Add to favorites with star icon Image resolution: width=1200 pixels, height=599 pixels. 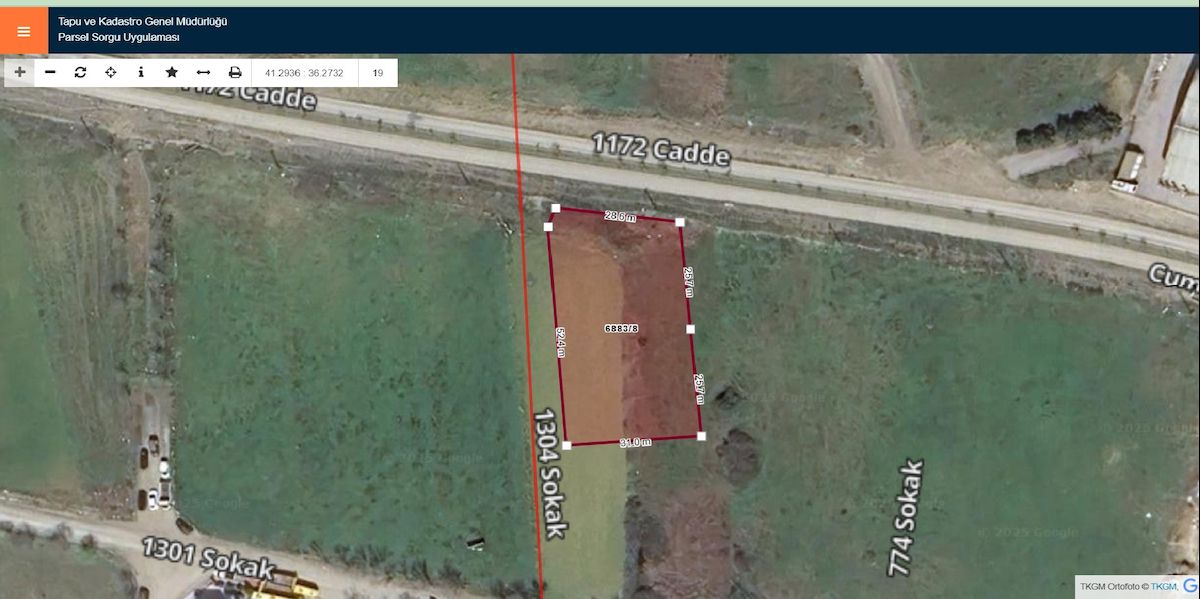tap(172, 72)
